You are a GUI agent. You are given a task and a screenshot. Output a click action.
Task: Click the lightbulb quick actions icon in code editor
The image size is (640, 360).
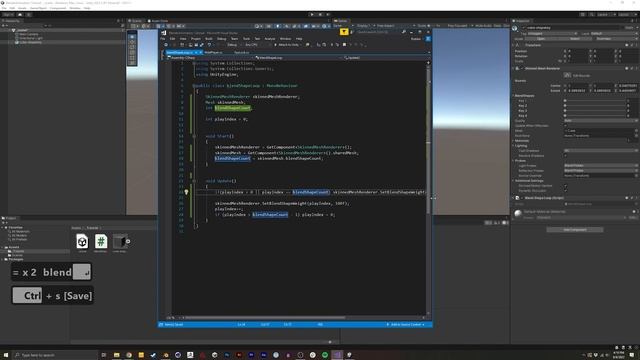186,192
